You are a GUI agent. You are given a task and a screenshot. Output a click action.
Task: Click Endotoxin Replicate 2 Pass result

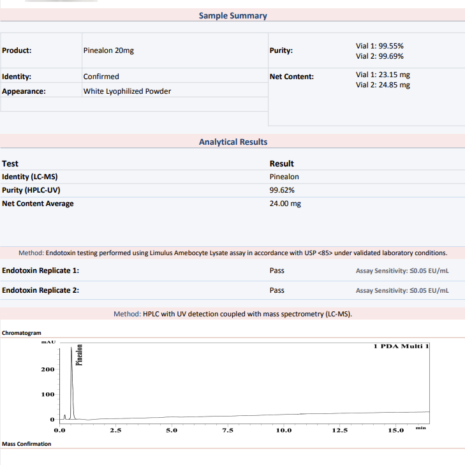(277, 290)
